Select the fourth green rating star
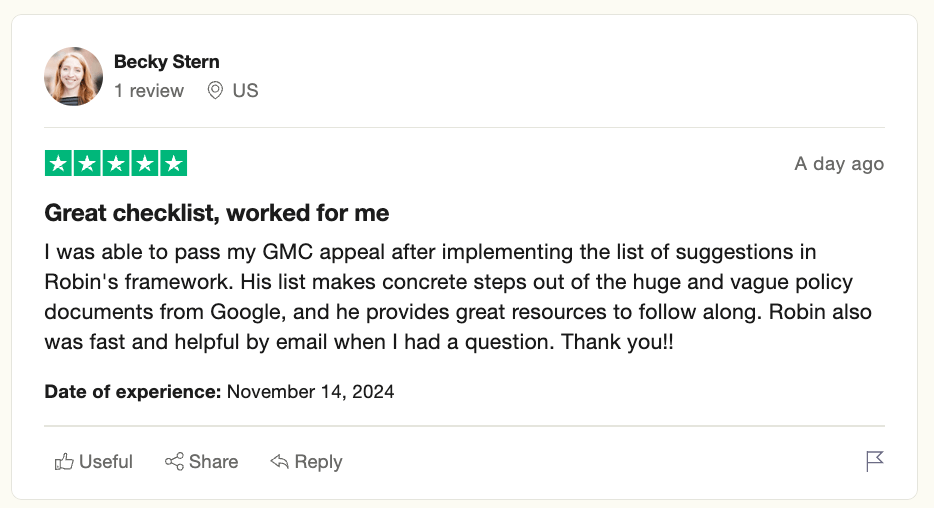This screenshot has height=508, width=934. [x=145, y=163]
